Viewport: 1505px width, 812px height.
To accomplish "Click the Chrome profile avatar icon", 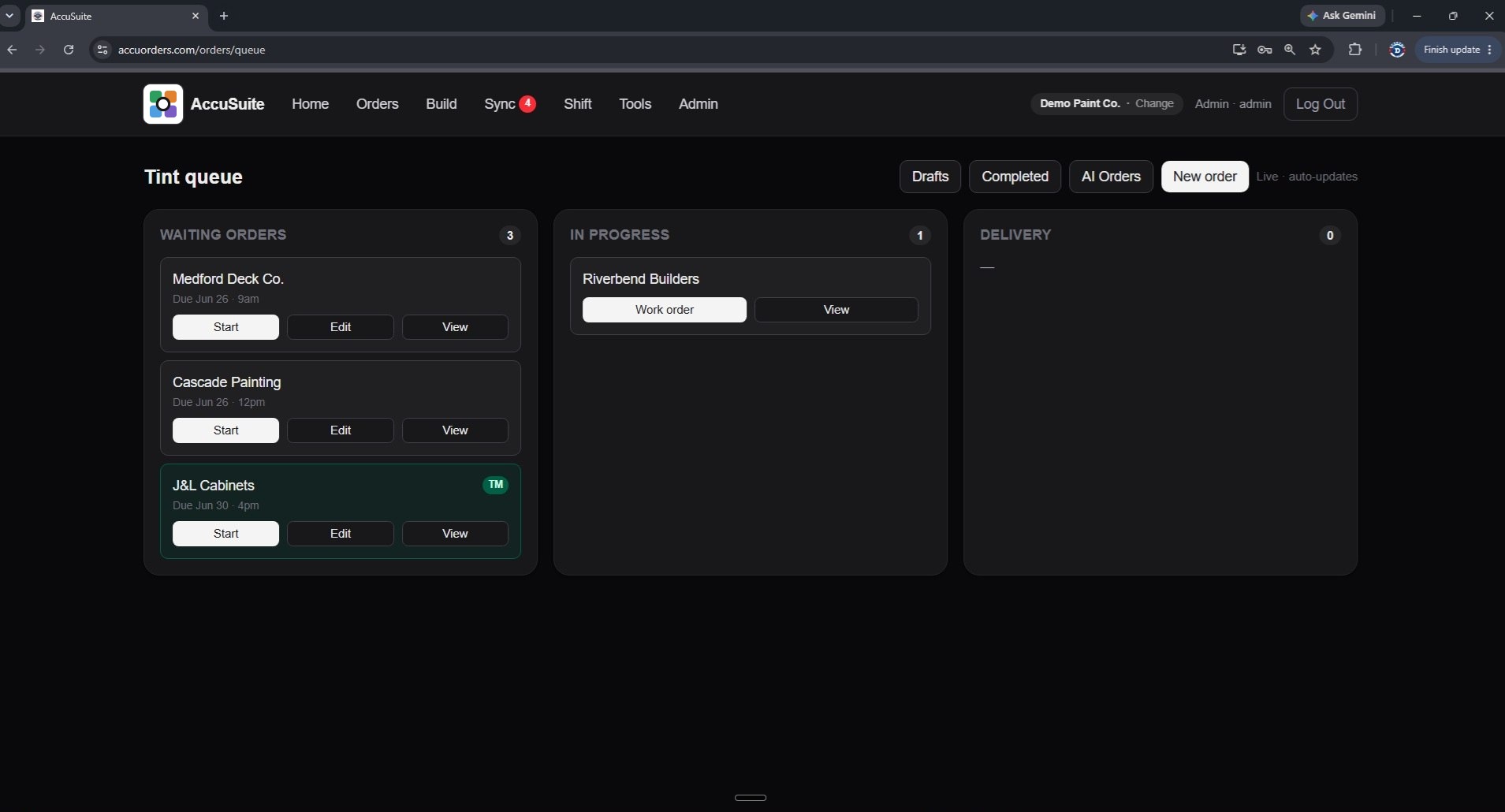I will coord(1397,50).
